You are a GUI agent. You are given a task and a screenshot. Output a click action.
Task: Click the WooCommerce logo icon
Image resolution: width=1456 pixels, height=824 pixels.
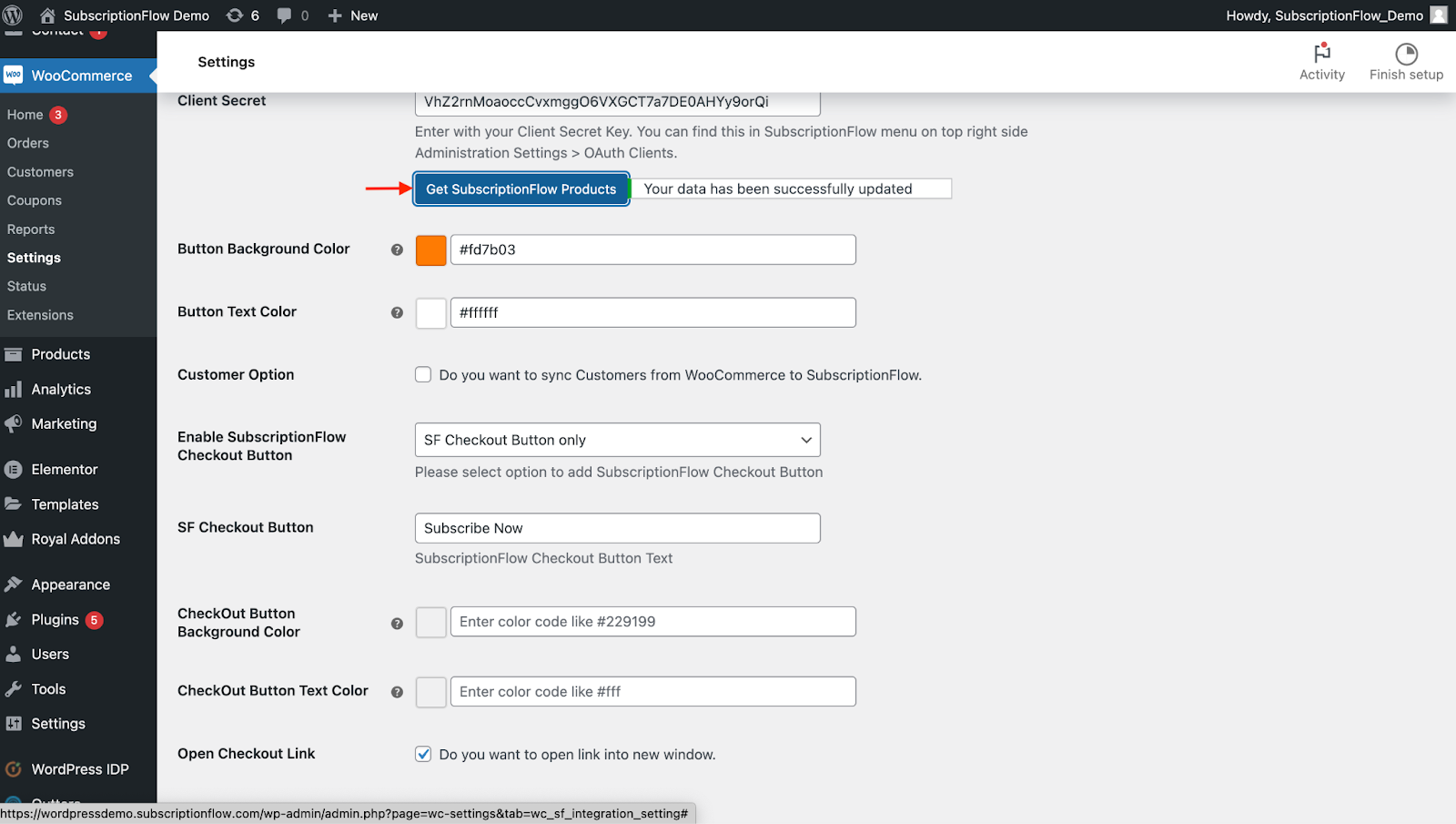point(13,76)
